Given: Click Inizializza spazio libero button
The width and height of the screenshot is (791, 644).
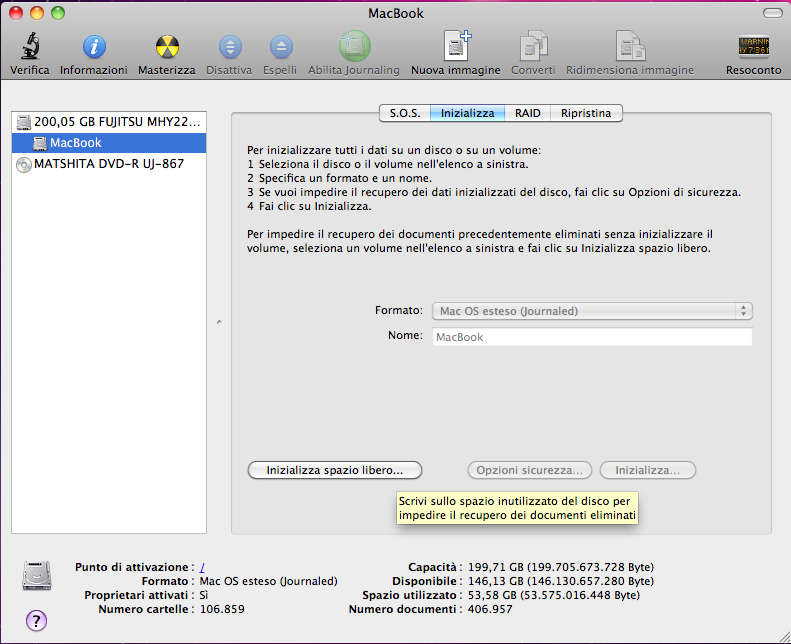Looking at the screenshot, I should coord(335,470).
